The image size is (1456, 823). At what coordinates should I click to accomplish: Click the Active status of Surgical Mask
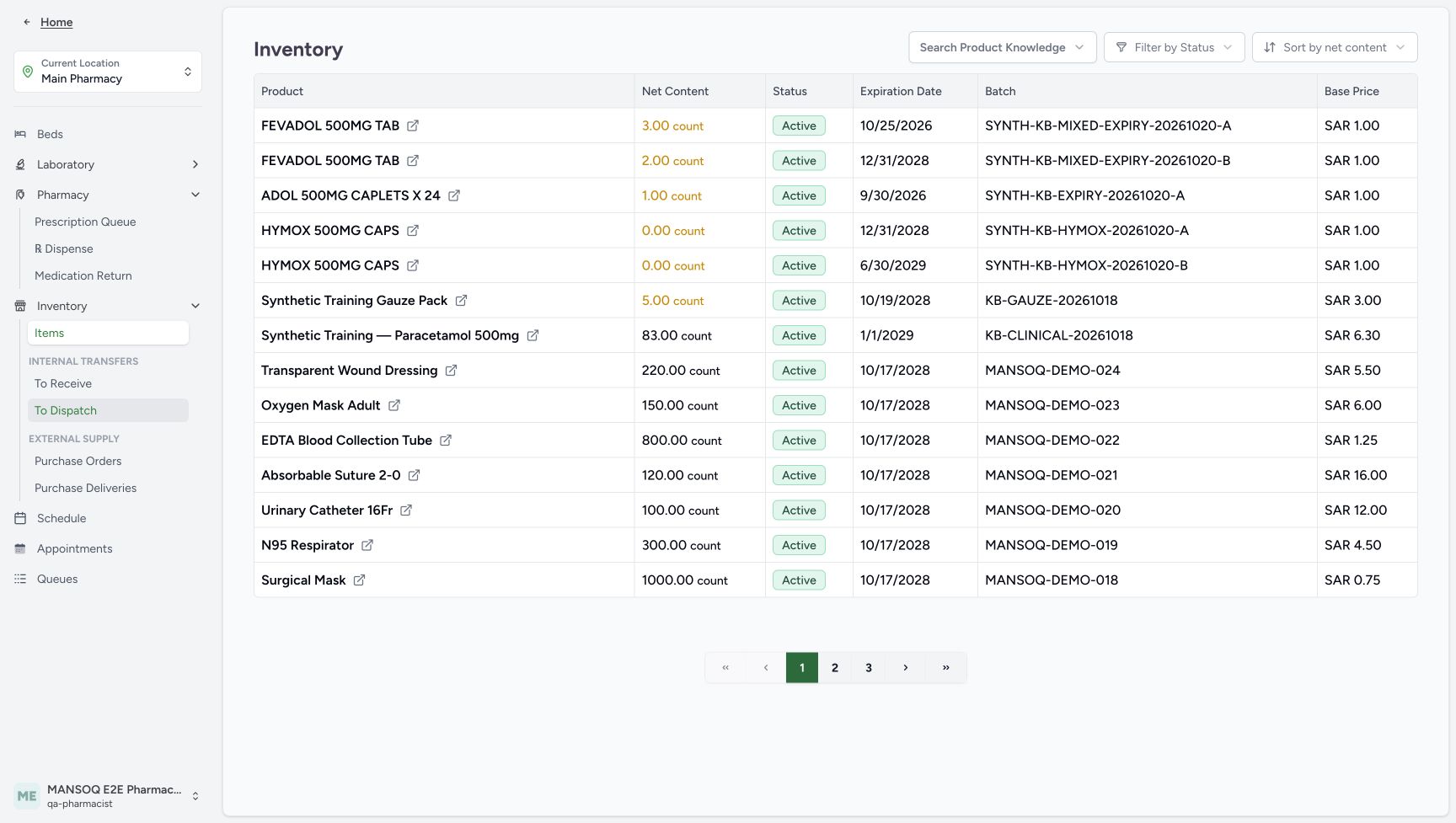[799, 580]
